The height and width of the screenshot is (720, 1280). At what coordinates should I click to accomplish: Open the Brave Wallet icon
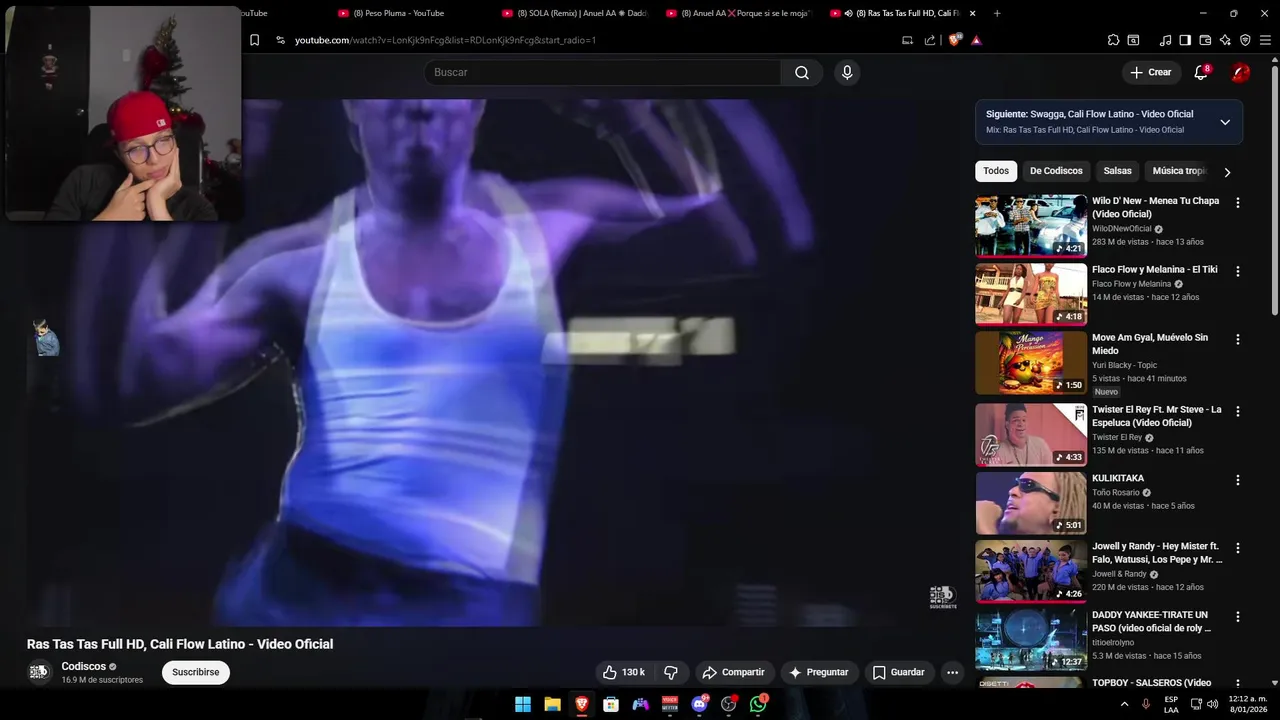[1205, 40]
